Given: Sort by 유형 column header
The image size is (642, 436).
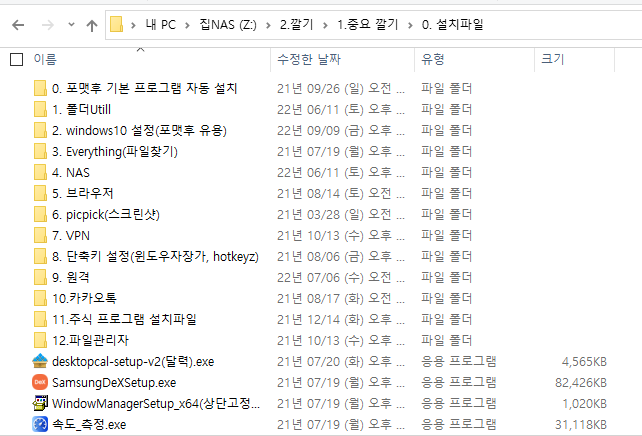Looking at the screenshot, I should pos(433,59).
